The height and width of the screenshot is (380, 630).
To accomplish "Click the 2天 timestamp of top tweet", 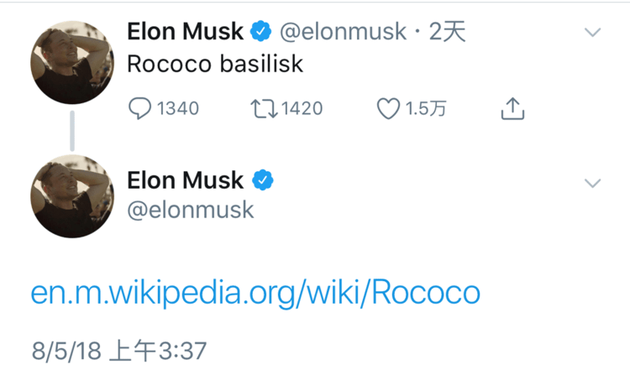I will (x=447, y=31).
